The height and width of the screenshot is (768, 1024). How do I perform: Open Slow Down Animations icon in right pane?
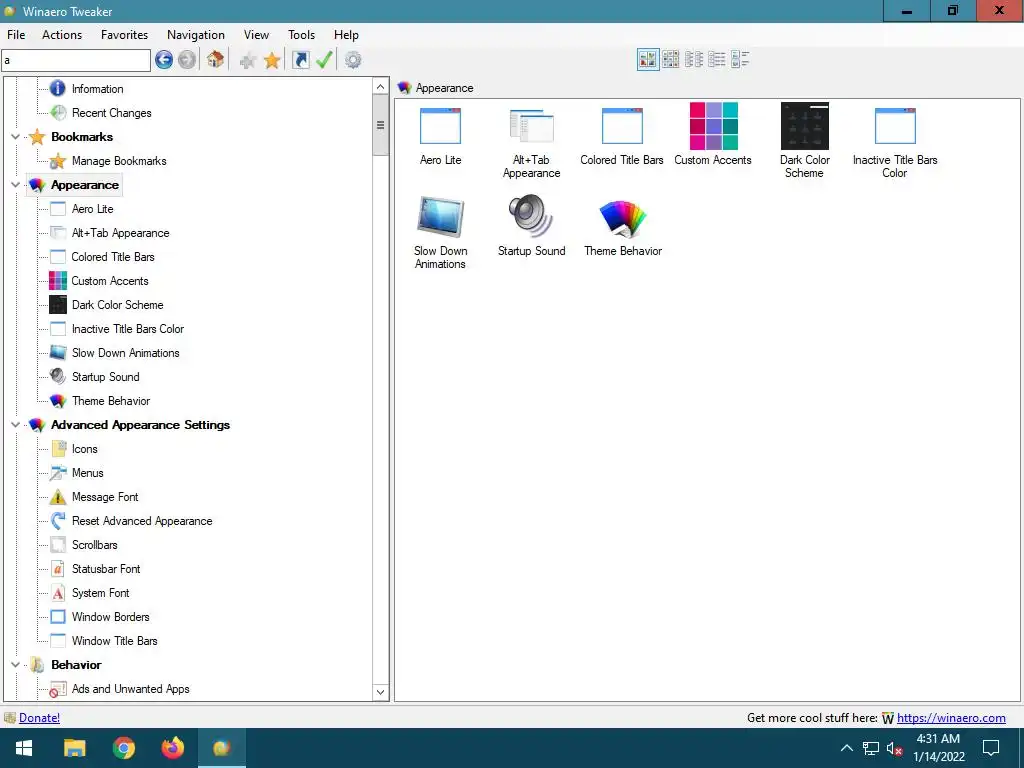point(441,216)
